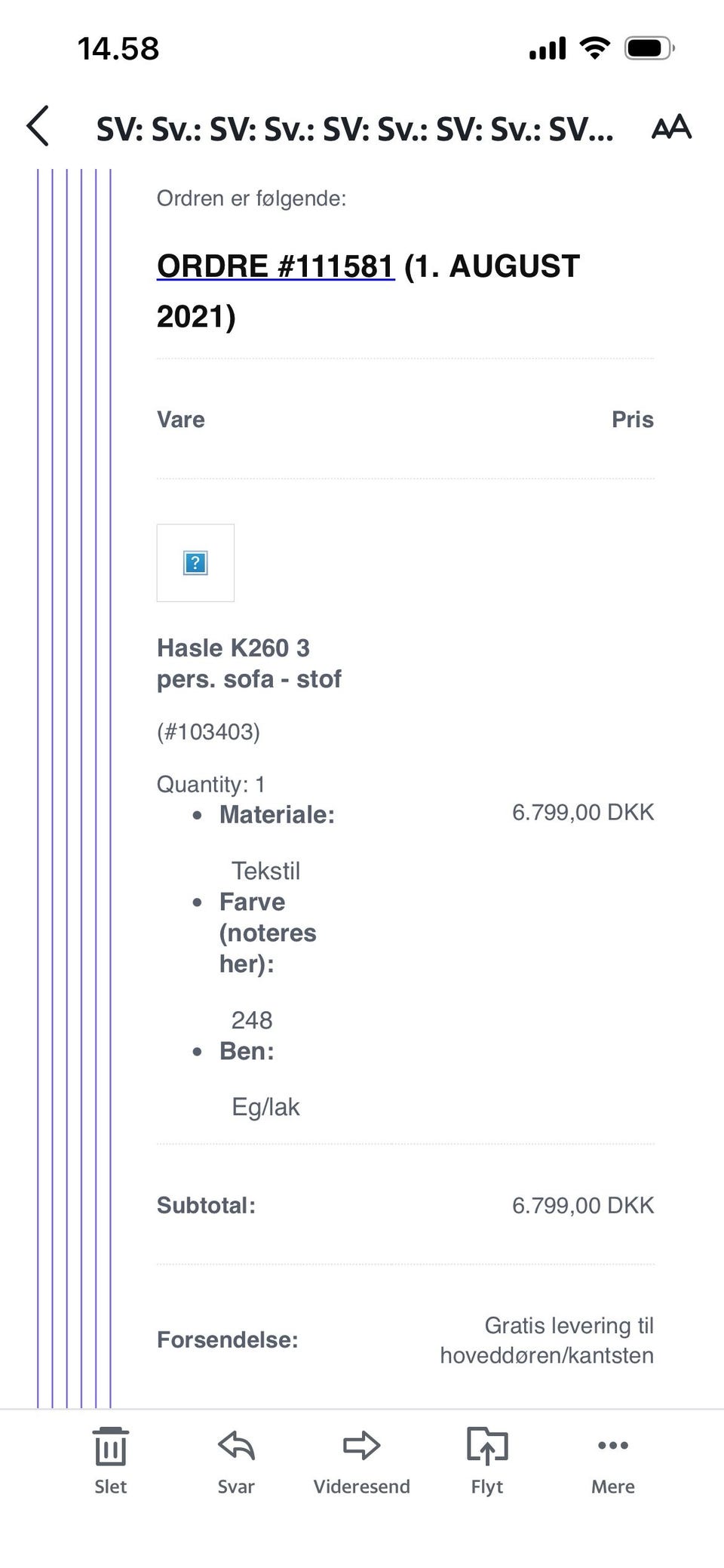Open the ORDRE #111581 link
This screenshot has width=724, height=1568.
(275, 266)
